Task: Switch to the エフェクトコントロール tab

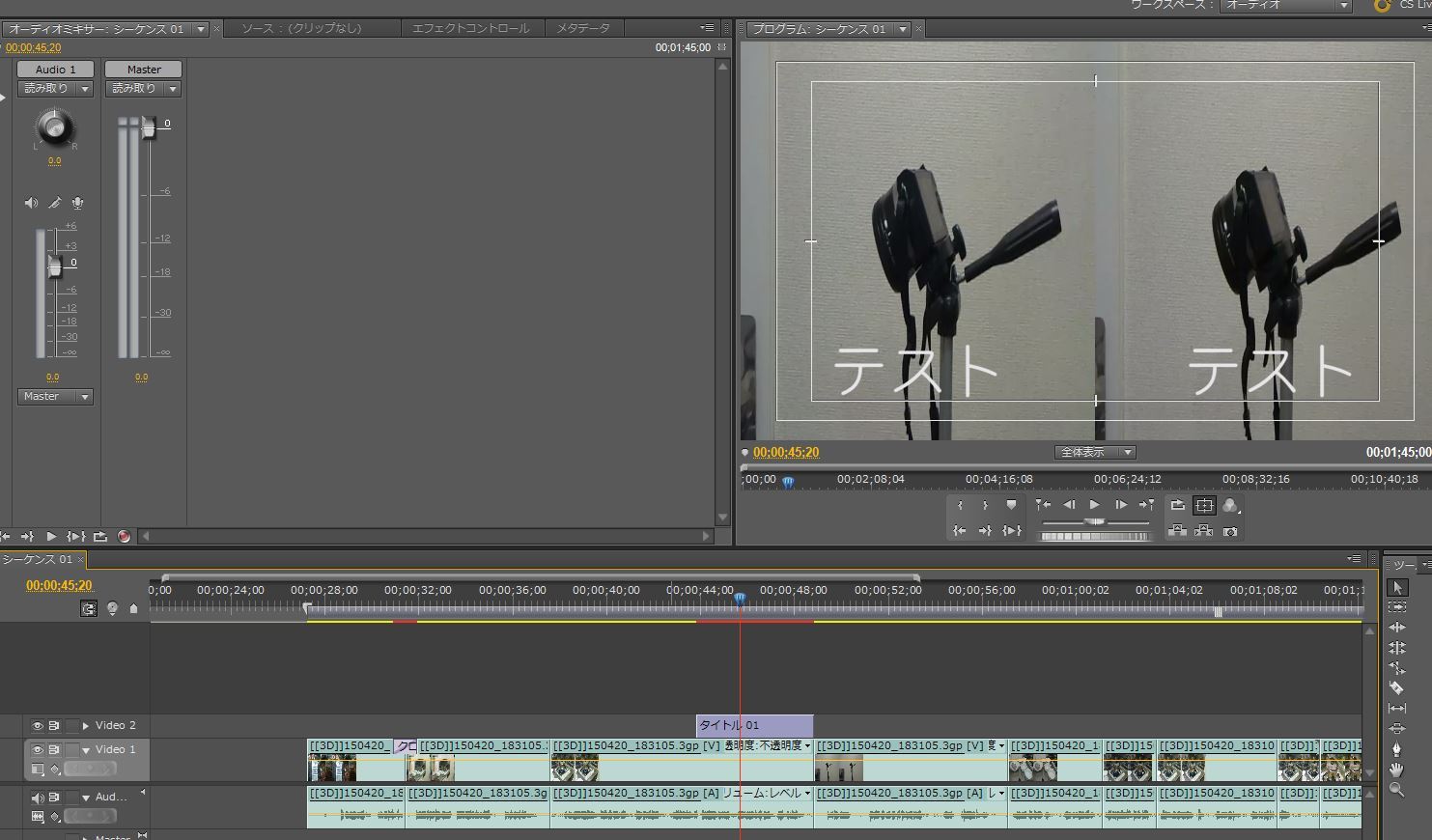Action: coord(470,28)
